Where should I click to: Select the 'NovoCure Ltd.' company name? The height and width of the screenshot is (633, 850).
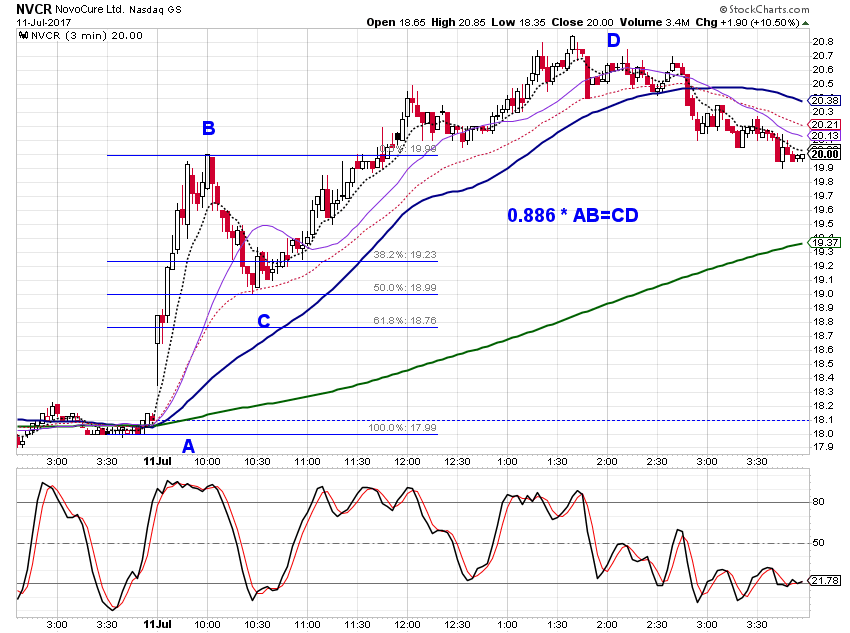pyautogui.click(x=89, y=10)
